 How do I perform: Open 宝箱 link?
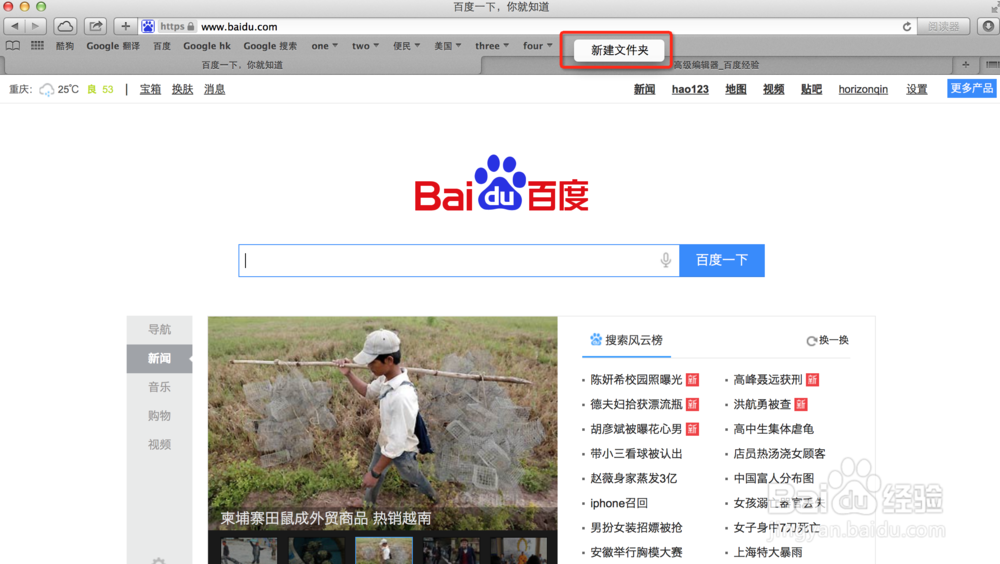click(151, 89)
